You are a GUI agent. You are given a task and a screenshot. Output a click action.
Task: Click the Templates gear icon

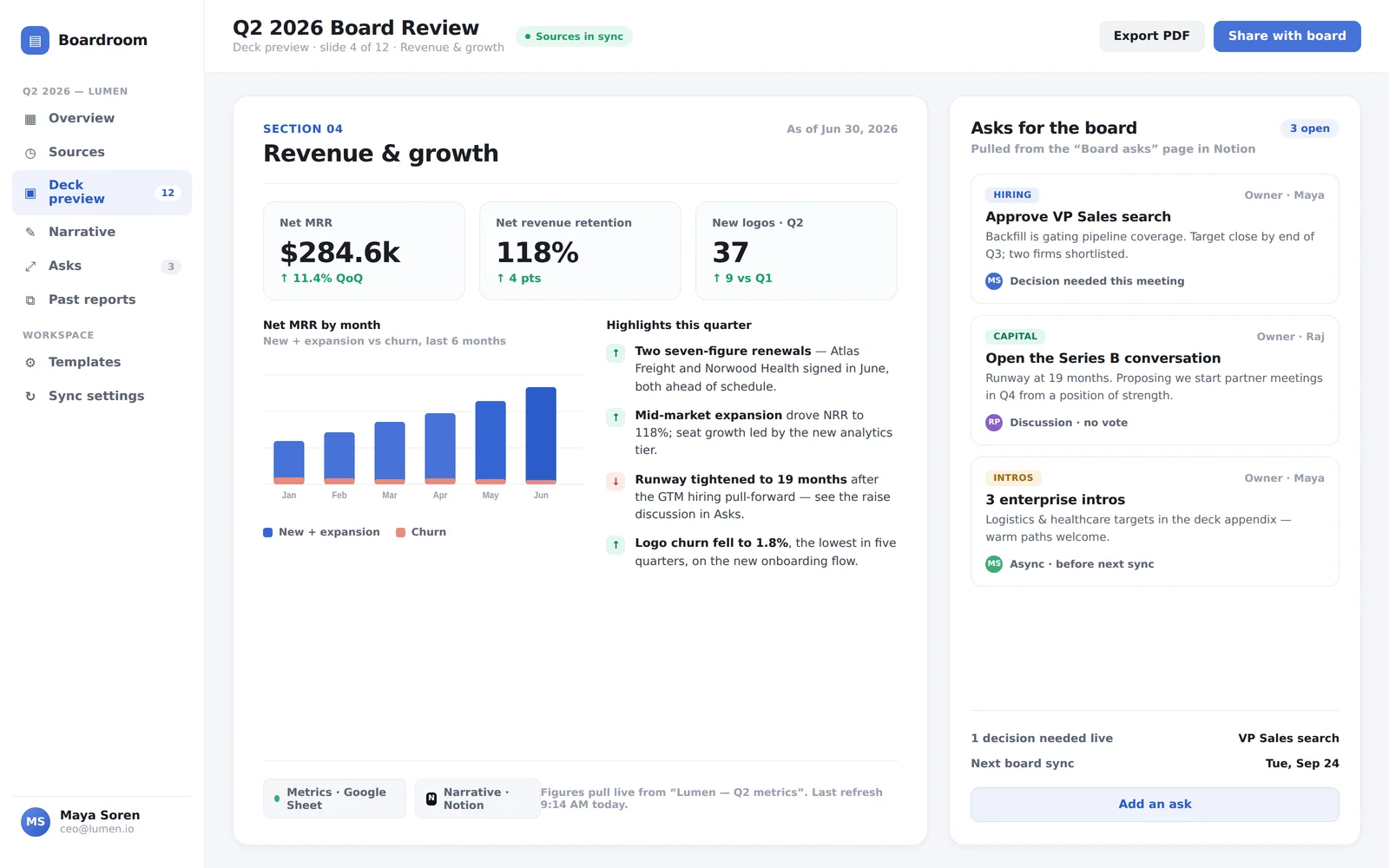click(30, 363)
